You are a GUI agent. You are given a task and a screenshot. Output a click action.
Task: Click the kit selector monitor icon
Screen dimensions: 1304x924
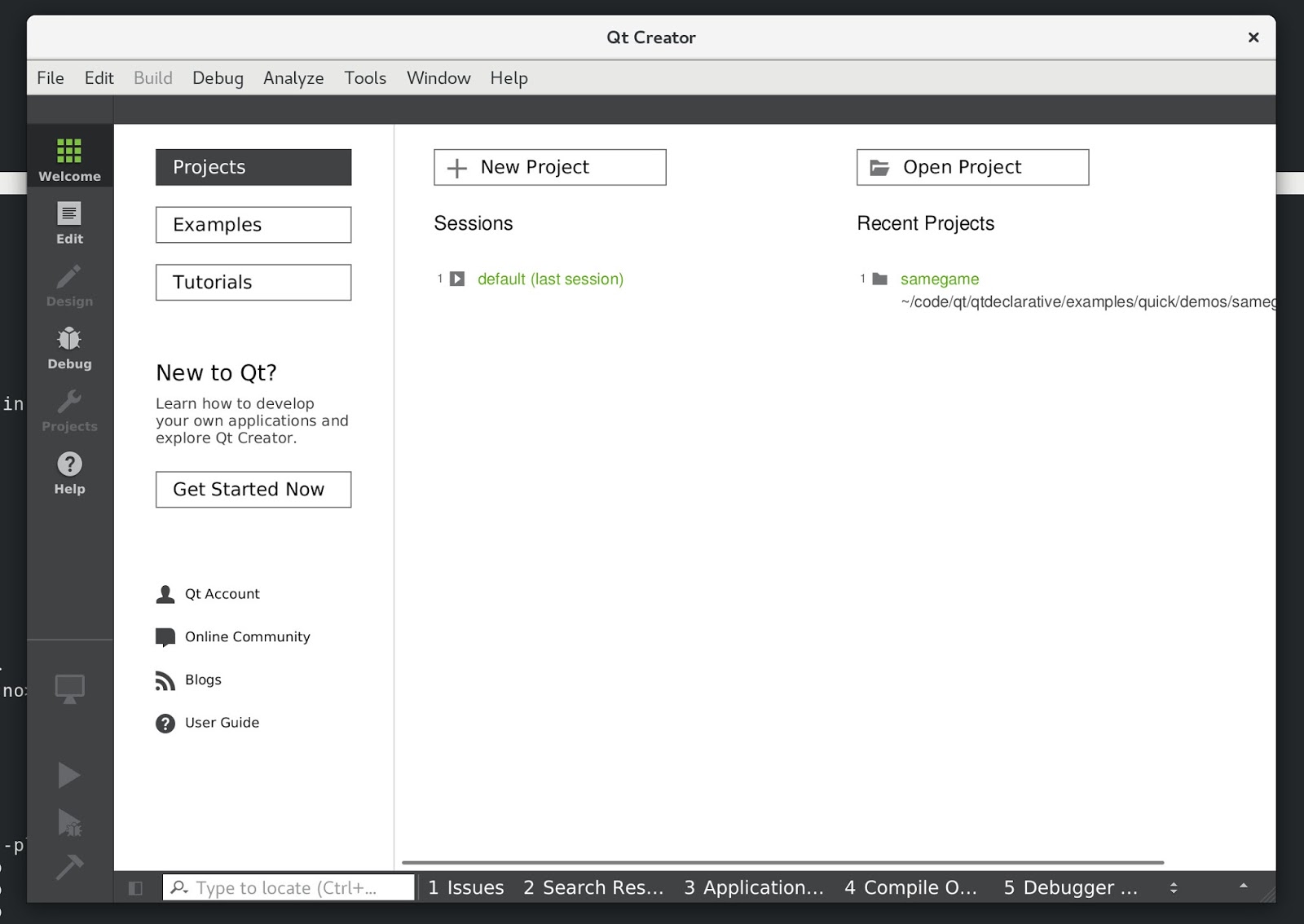[x=69, y=687]
